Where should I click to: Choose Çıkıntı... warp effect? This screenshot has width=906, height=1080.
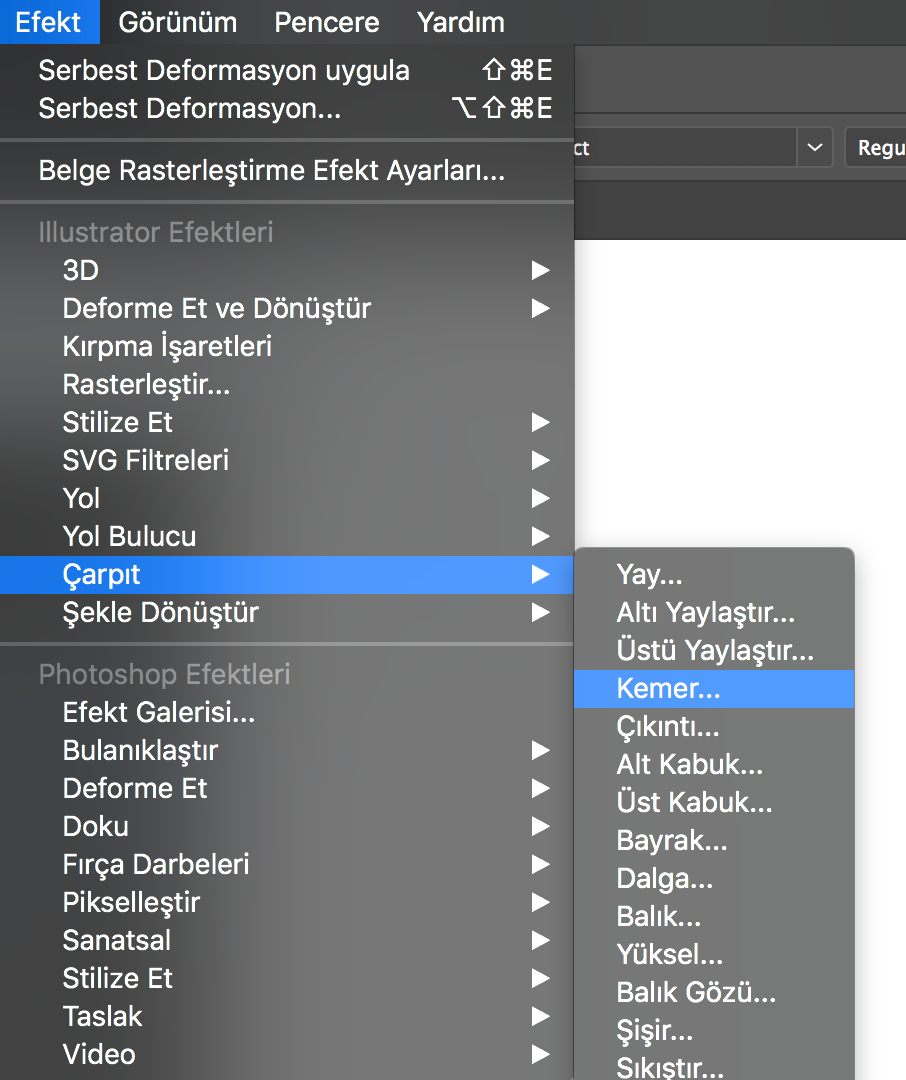[714, 727]
